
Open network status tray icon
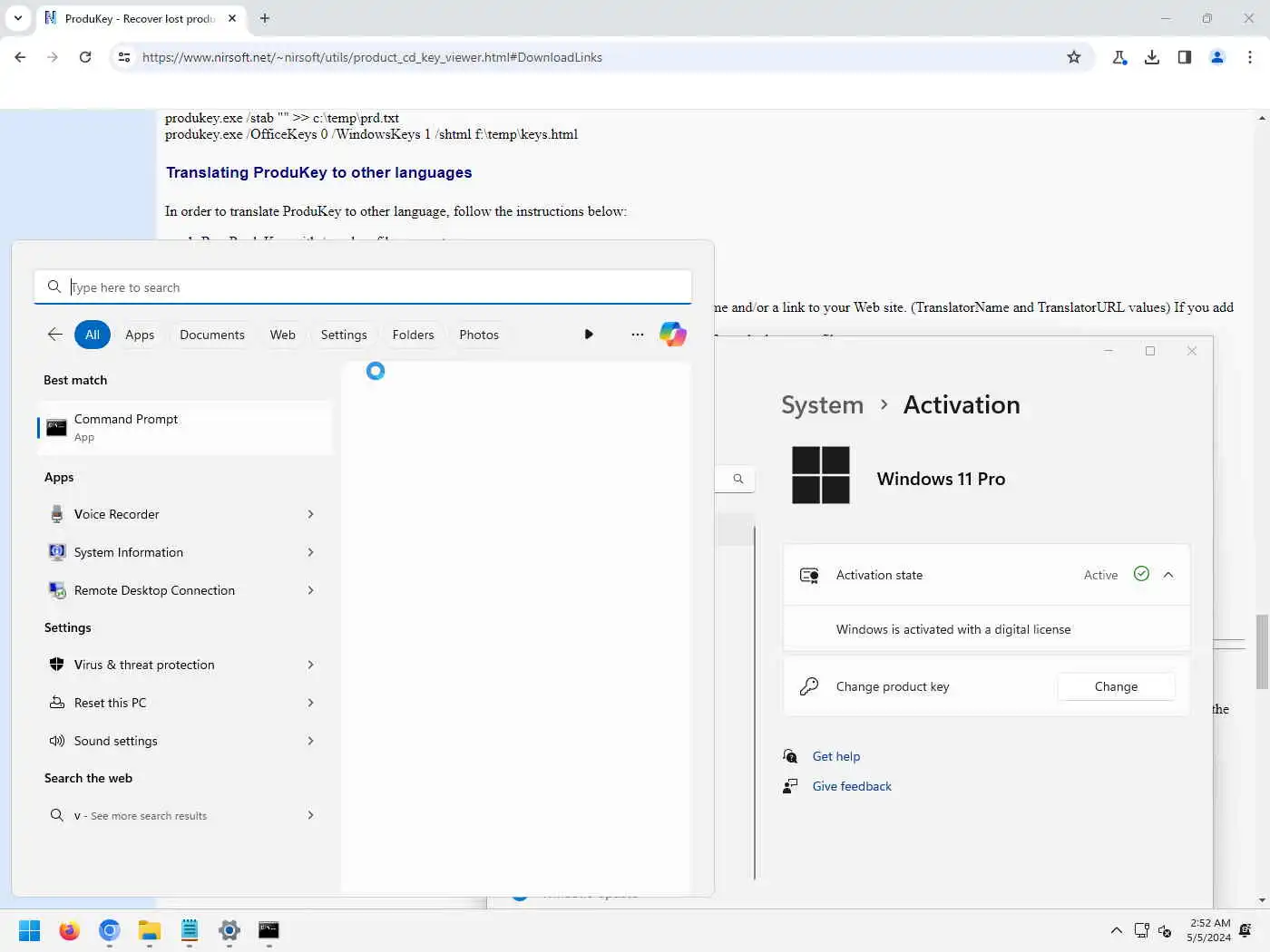pos(1141,930)
